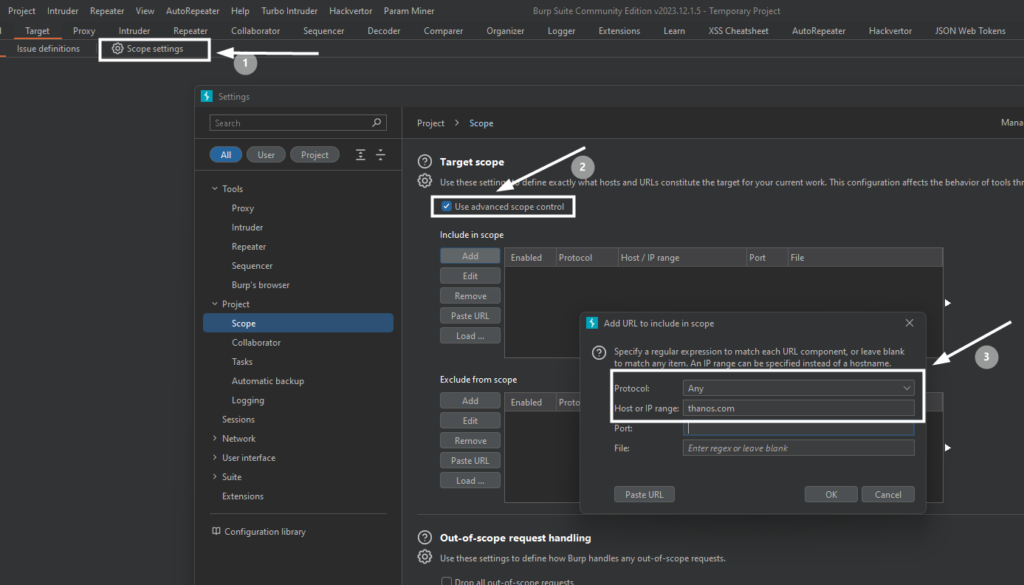
Task: Click Paste URL in the Add URL dialog
Action: tap(644, 494)
